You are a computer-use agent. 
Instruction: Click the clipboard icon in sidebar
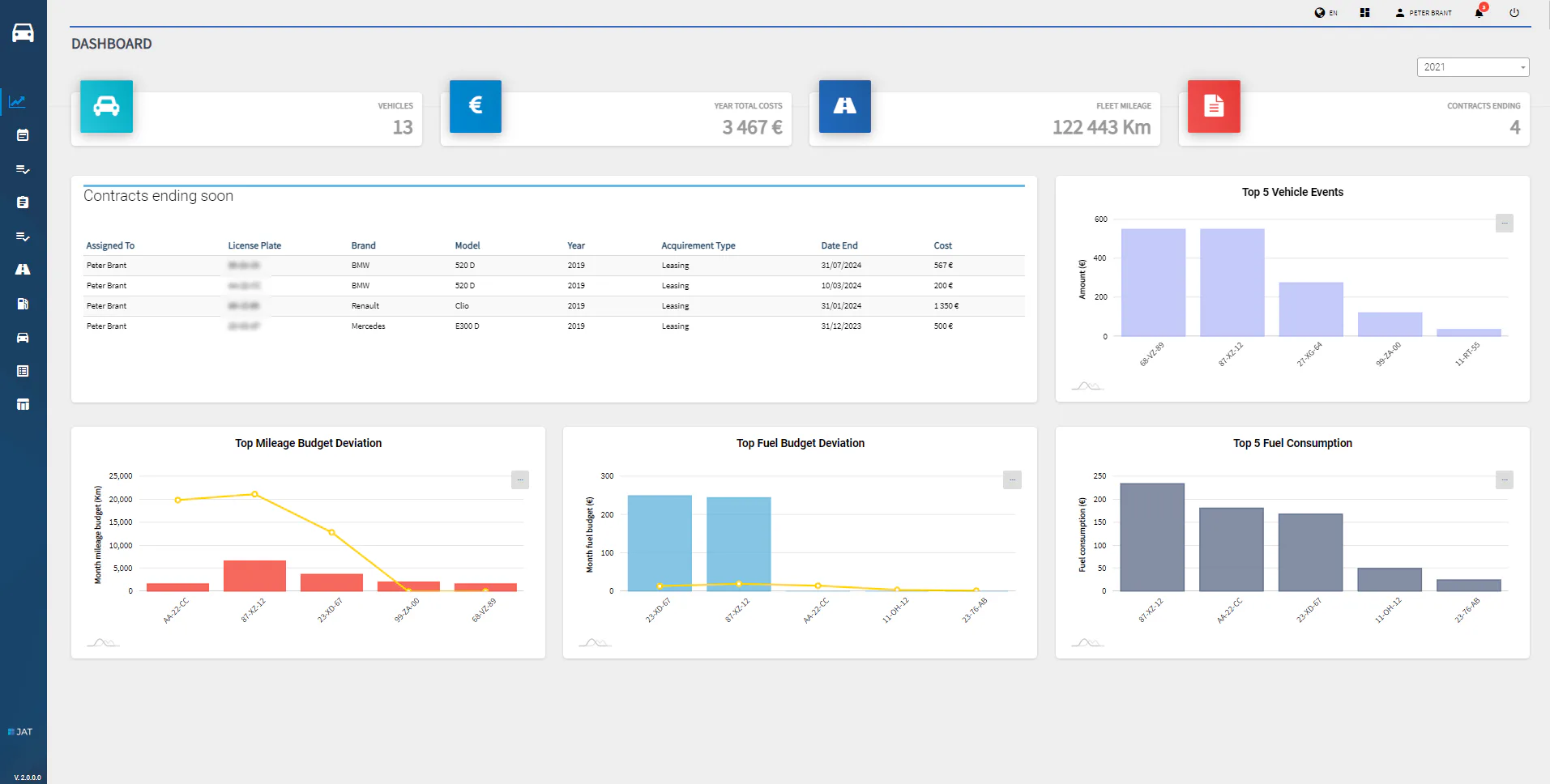23,202
